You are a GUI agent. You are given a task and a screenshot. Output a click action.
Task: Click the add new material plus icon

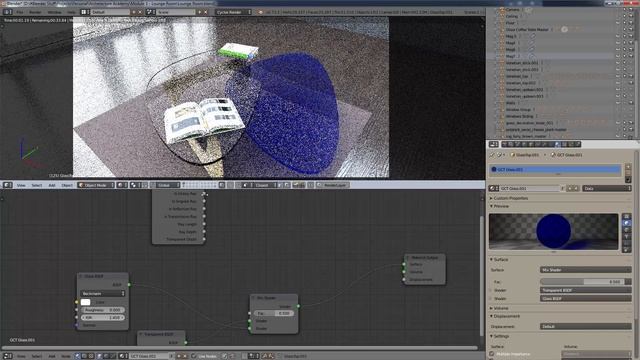pyautogui.click(x=570, y=189)
